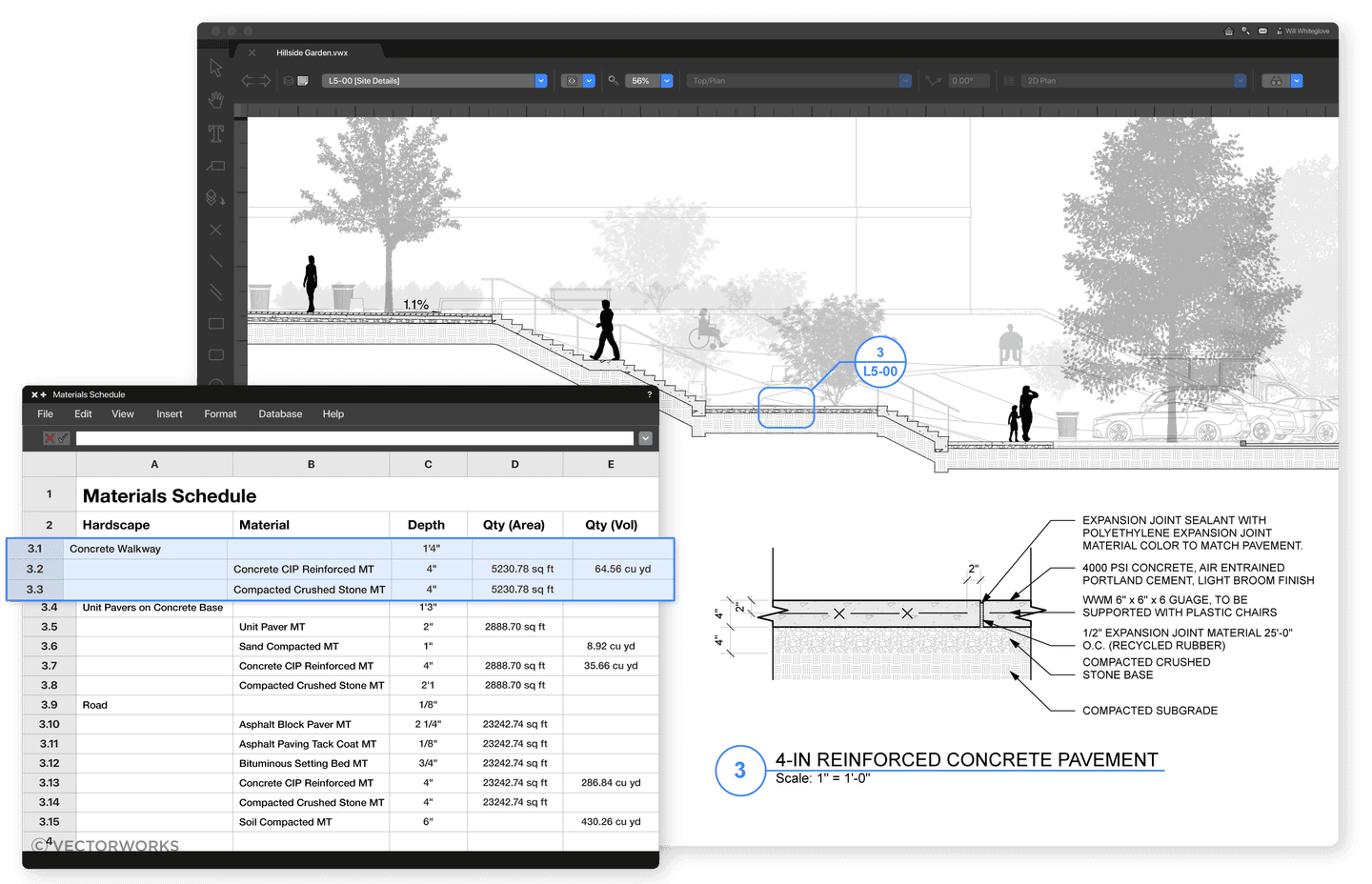Activate the Pan hand tool
The image size is (1372, 884).
coord(216,100)
